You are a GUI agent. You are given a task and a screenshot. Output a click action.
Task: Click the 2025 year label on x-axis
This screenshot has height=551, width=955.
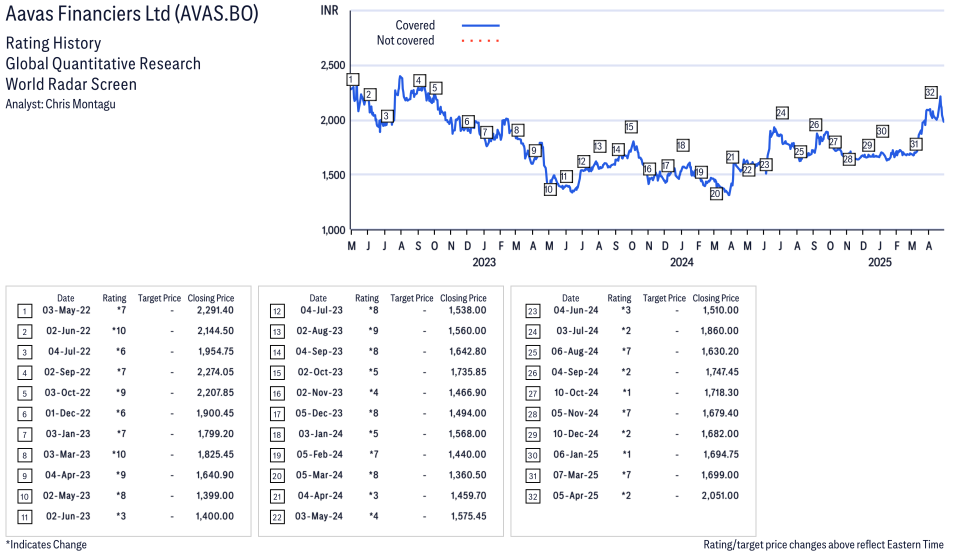click(879, 262)
